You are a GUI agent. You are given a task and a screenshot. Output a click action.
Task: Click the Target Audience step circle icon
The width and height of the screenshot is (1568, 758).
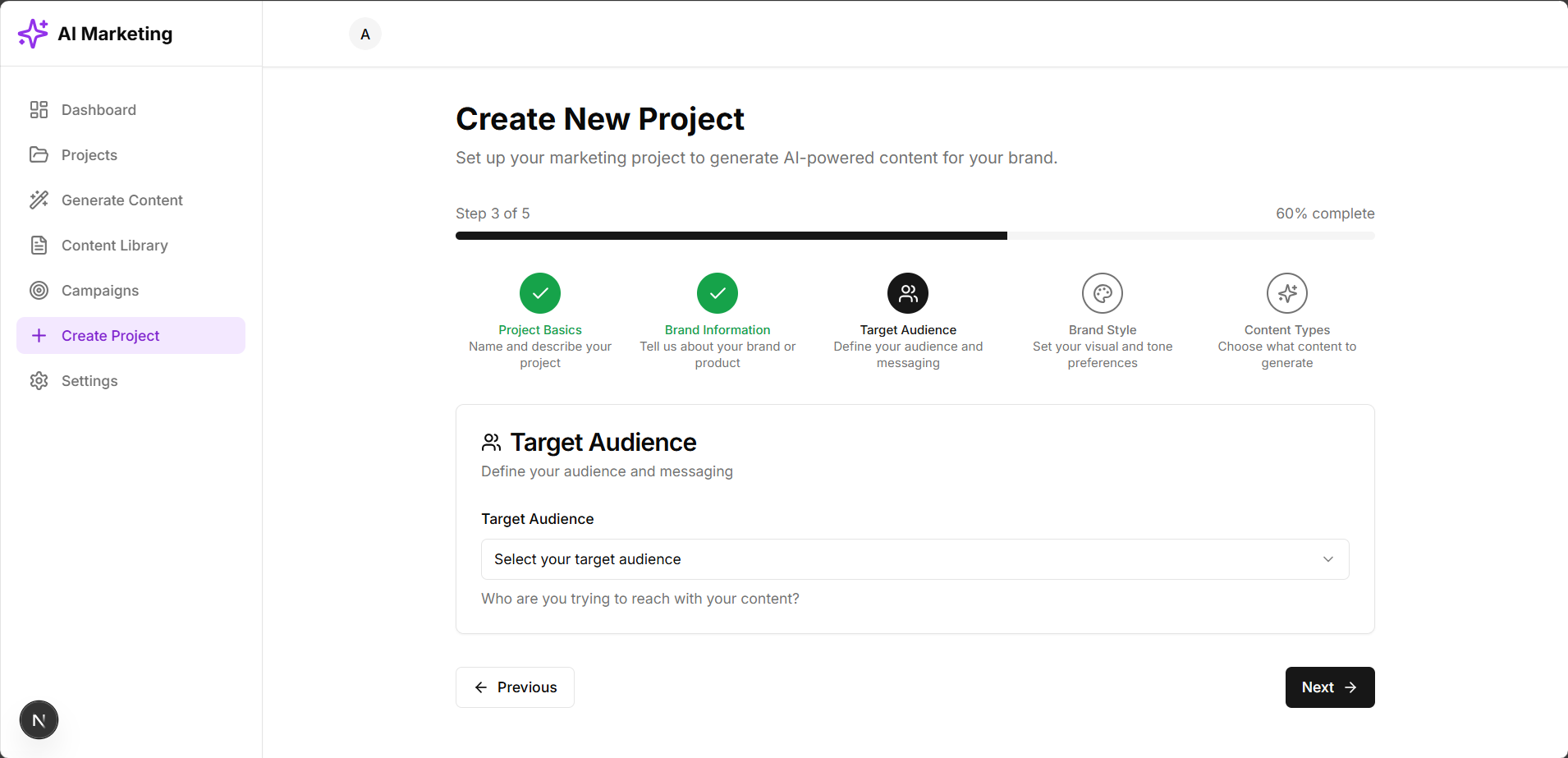(x=908, y=293)
